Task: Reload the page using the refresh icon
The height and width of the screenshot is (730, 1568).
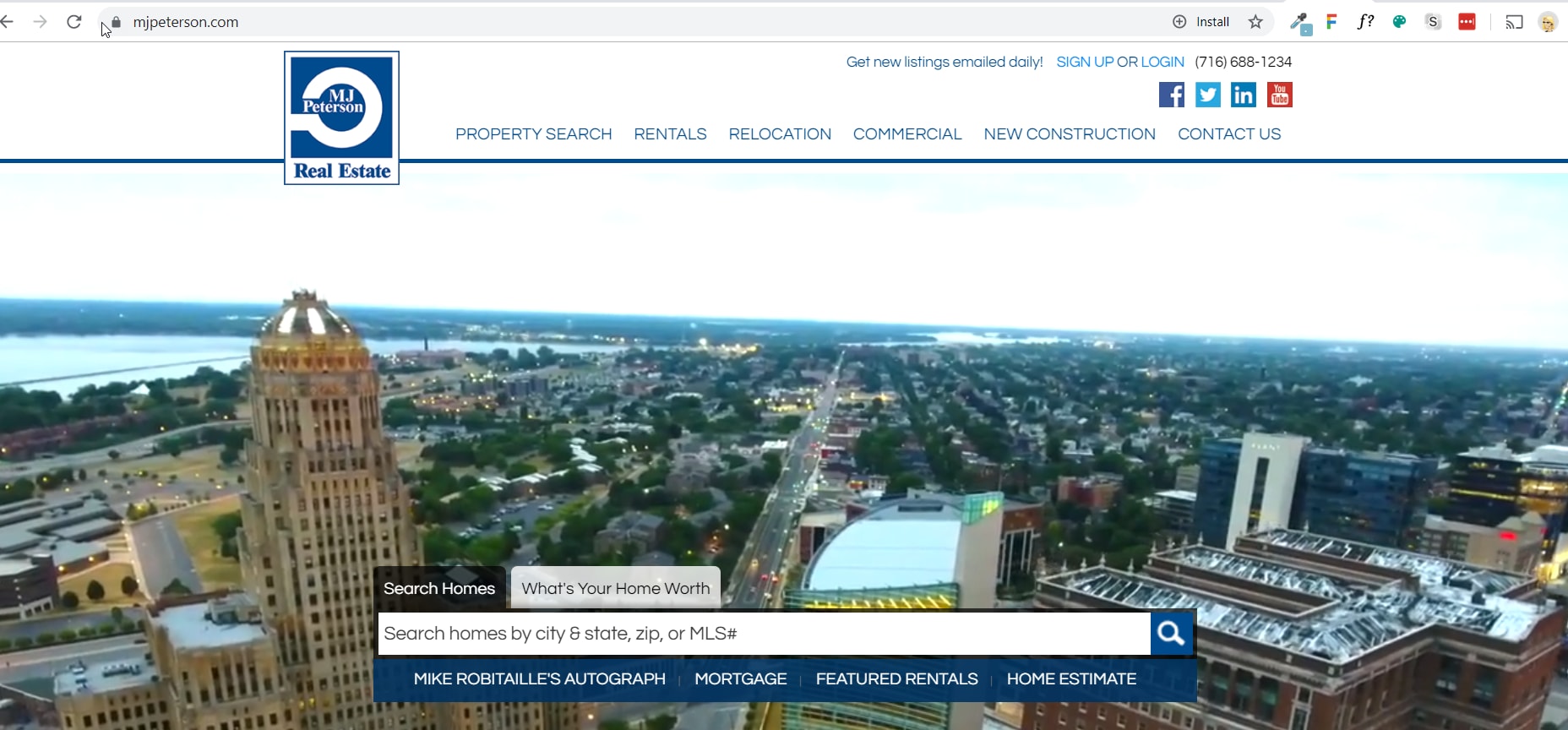Action: 74,22
